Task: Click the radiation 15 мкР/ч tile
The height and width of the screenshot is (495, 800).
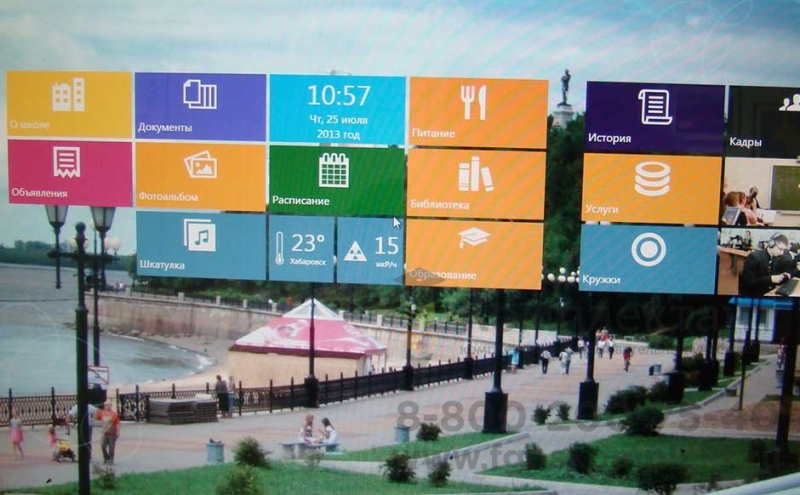Action: [370, 250]
